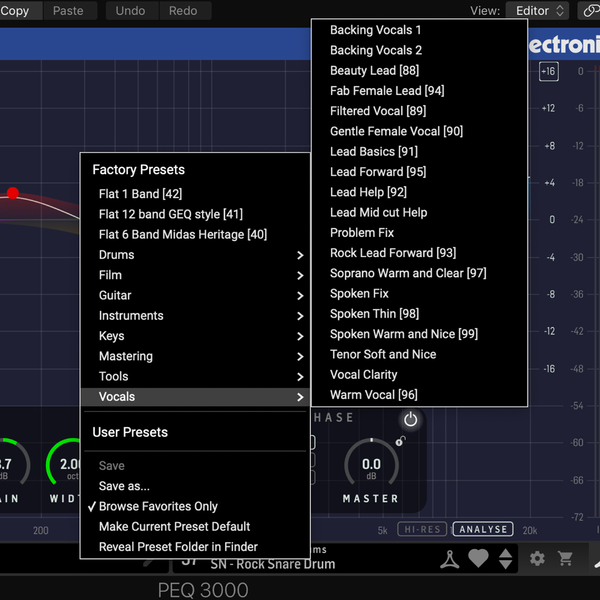Click the heart favorite icon in preset bar
The width and height of the screenshot is (600, 600).
478,558
